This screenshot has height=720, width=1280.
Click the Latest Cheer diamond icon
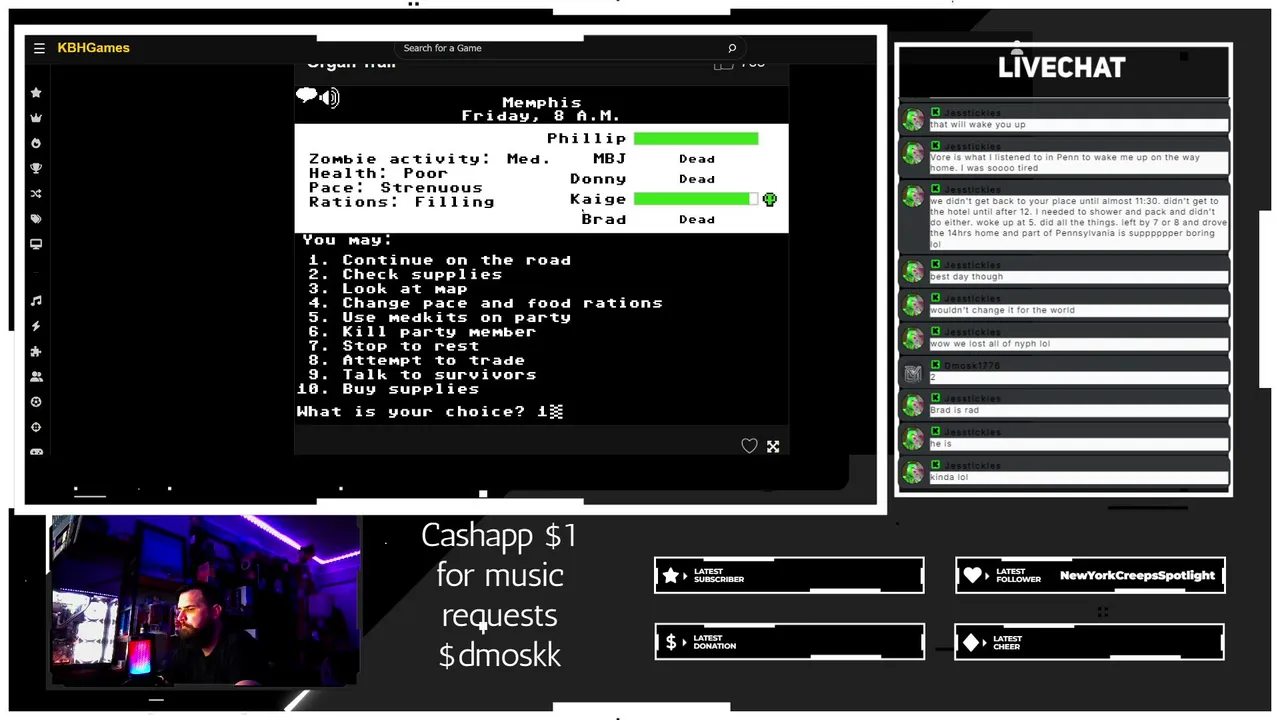point(973,642)
